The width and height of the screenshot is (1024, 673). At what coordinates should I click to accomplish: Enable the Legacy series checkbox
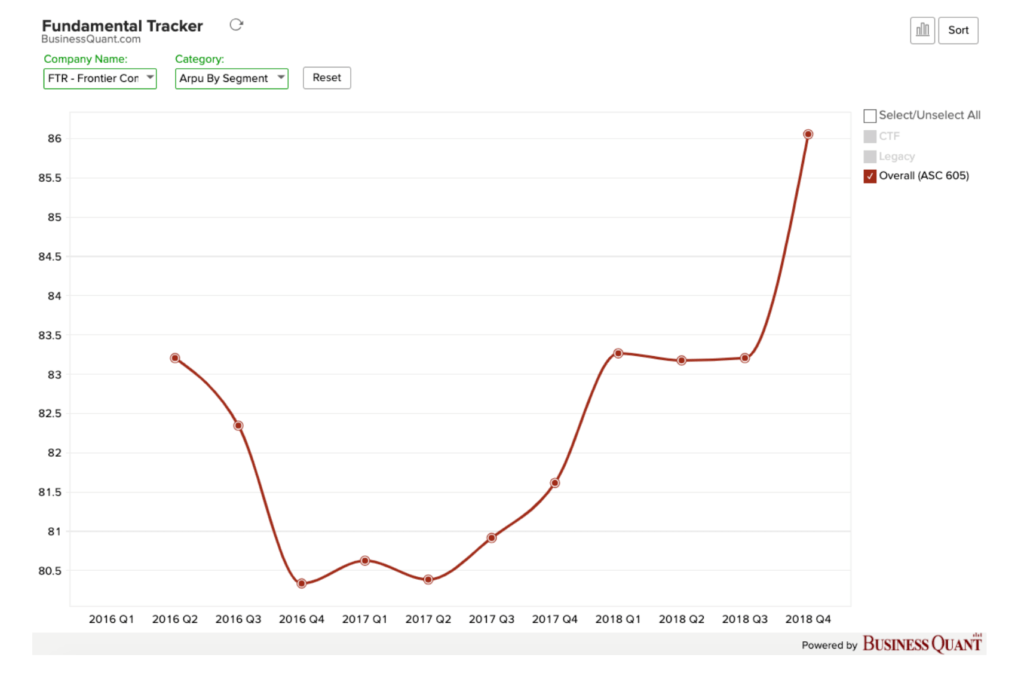[870, 157]
